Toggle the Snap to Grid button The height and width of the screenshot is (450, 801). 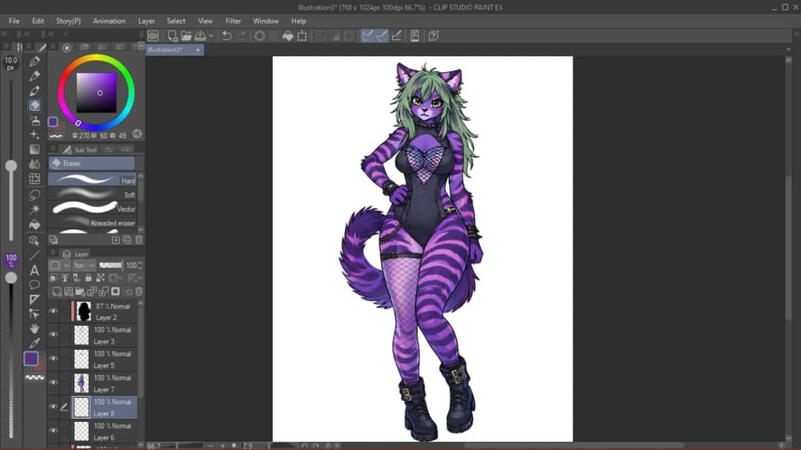point(396,36)
